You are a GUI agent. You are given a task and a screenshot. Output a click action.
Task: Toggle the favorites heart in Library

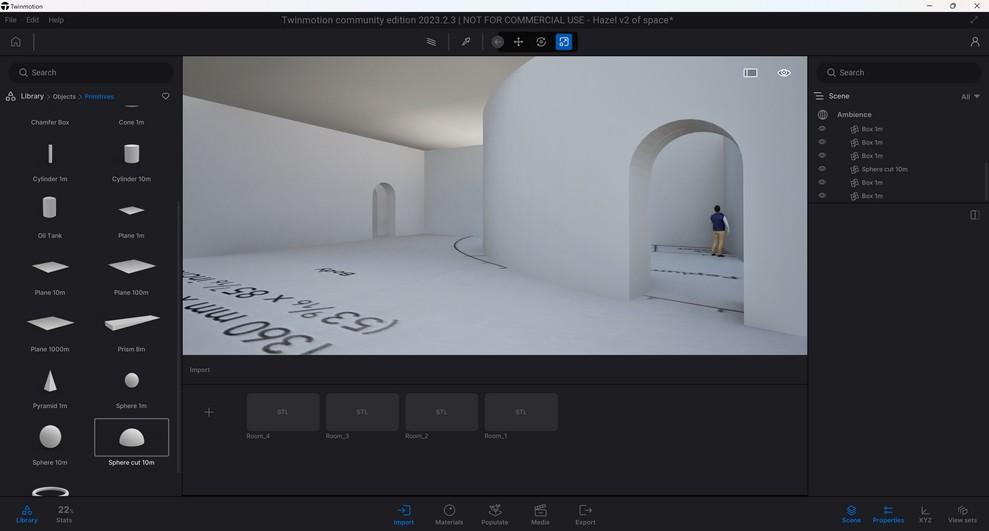[x=166, y=97]
